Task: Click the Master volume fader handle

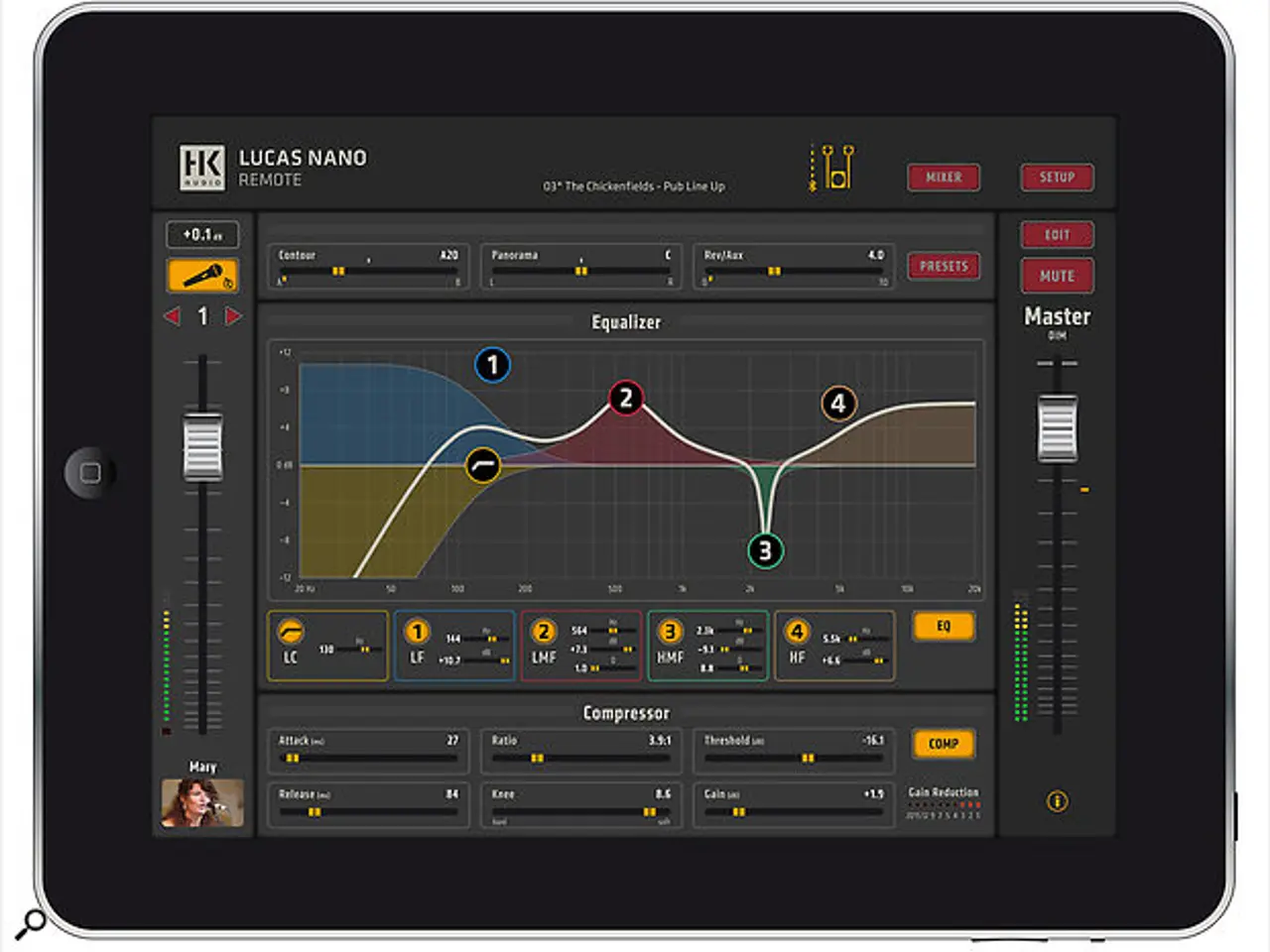Action: click(x=1057, y=428)
